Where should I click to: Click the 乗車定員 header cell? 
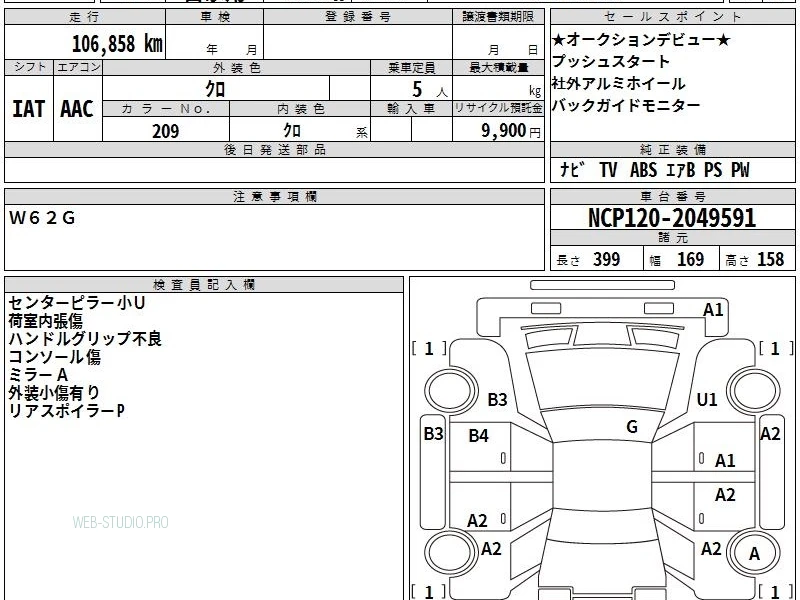(411, 67)
